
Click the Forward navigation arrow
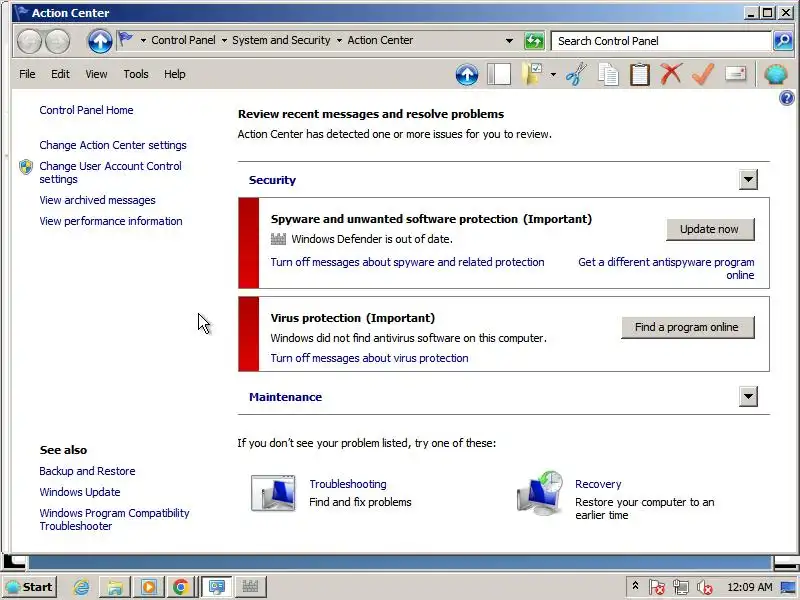click(58, 41)
